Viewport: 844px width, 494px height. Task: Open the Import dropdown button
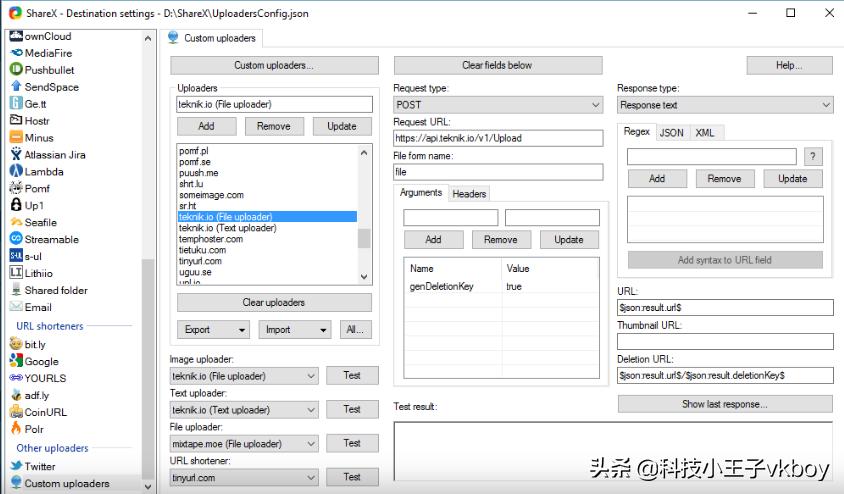coord(294,329)
